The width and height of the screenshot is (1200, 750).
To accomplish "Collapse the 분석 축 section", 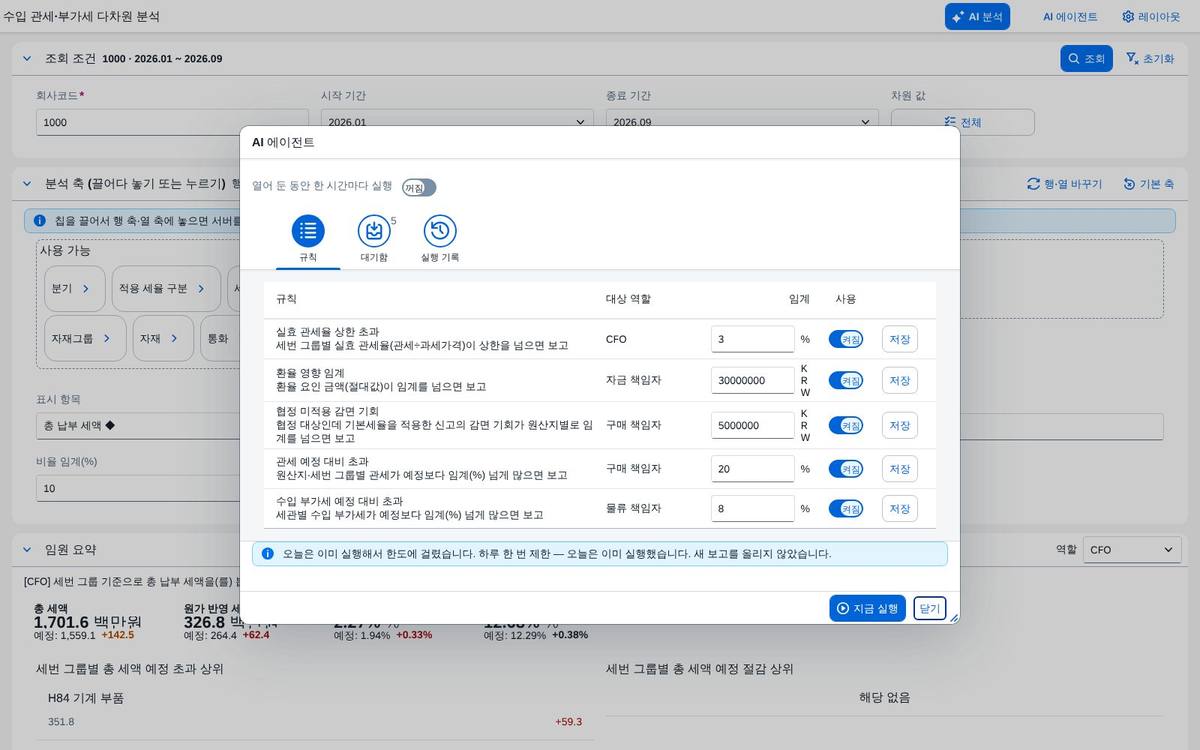I will [x=27, y=184].
